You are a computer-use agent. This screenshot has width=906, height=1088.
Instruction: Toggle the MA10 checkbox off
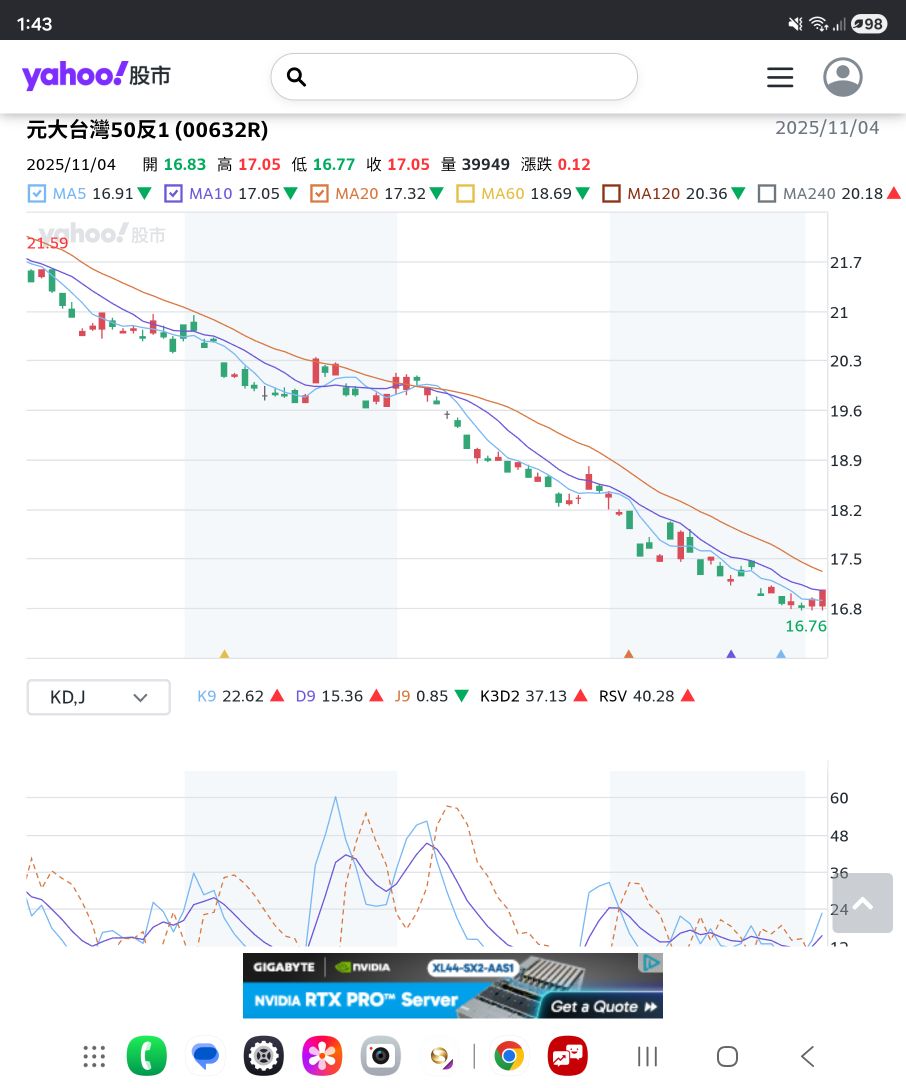click(x=173, y=194)
